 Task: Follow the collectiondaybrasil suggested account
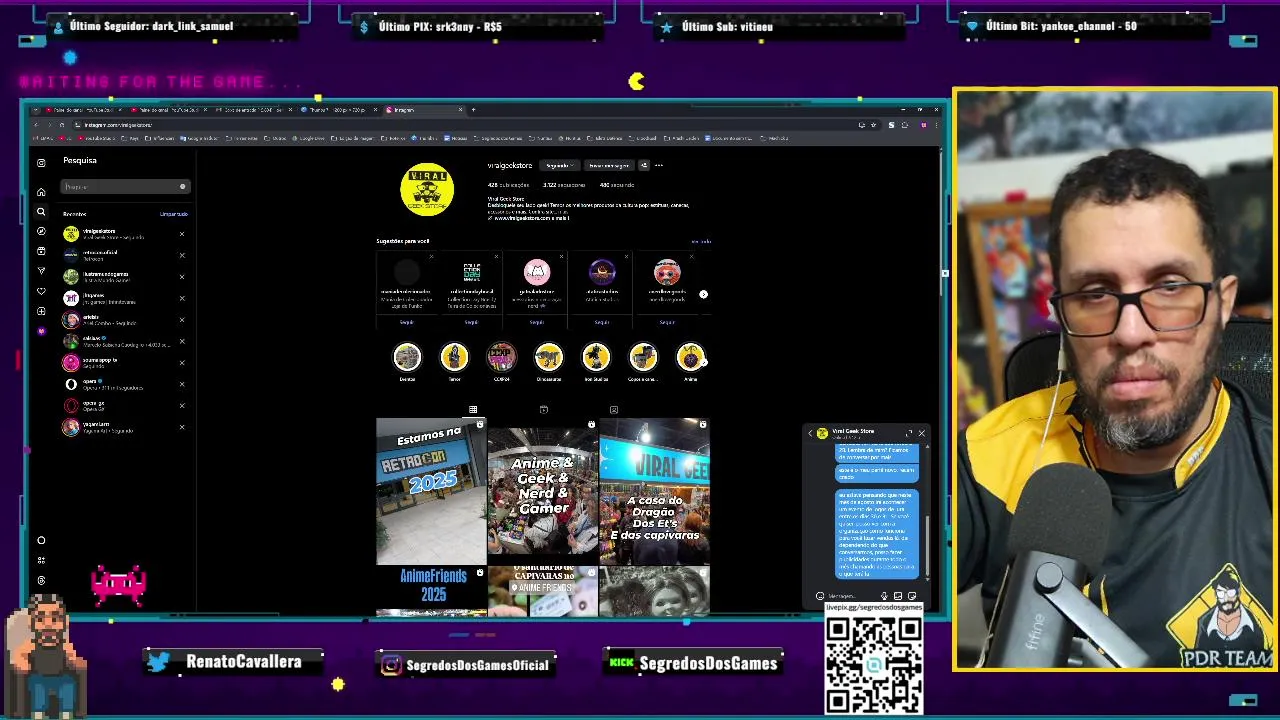471,322
